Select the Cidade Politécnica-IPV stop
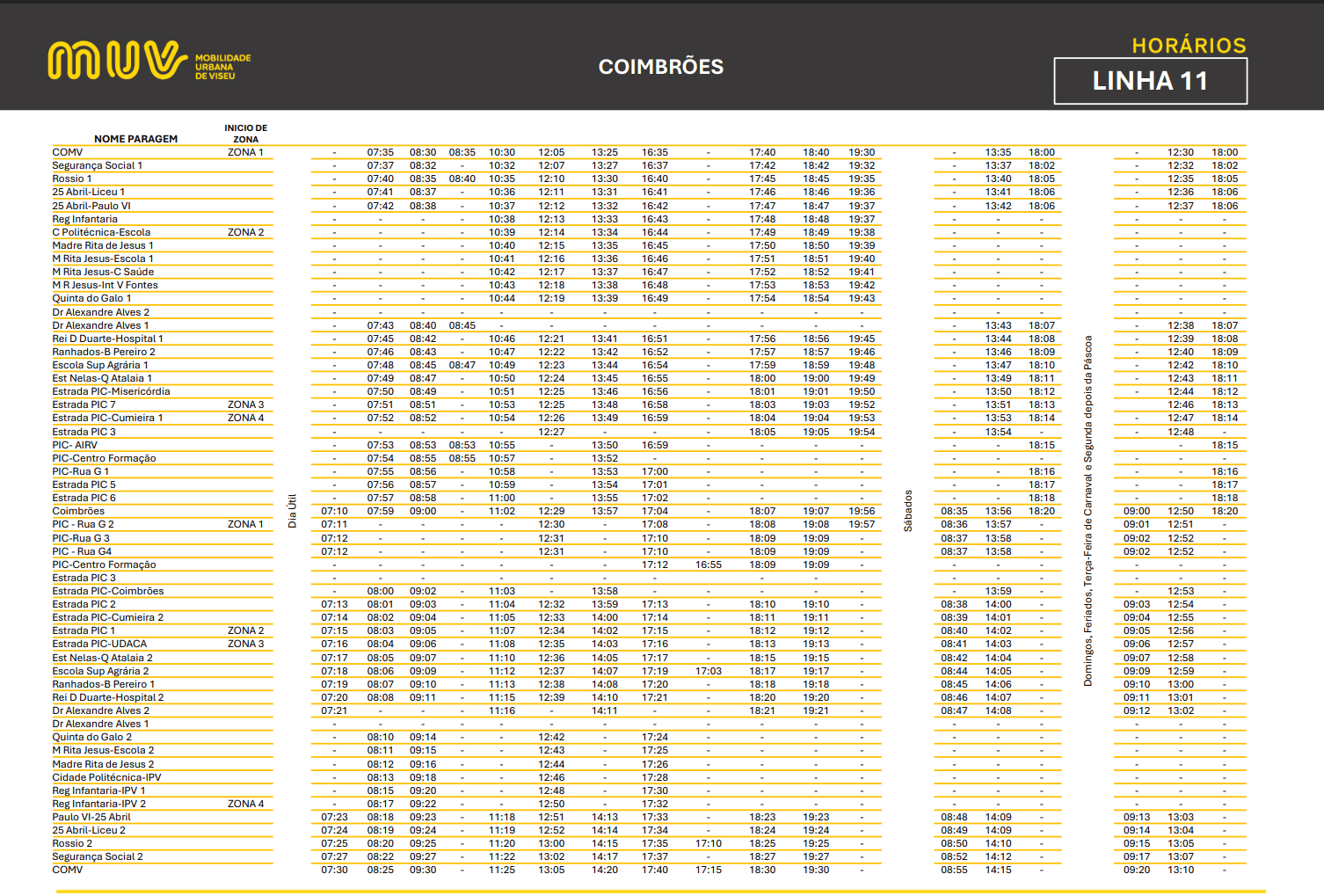This screenshot has width=1324, height=896. click(x=106, y=777)
